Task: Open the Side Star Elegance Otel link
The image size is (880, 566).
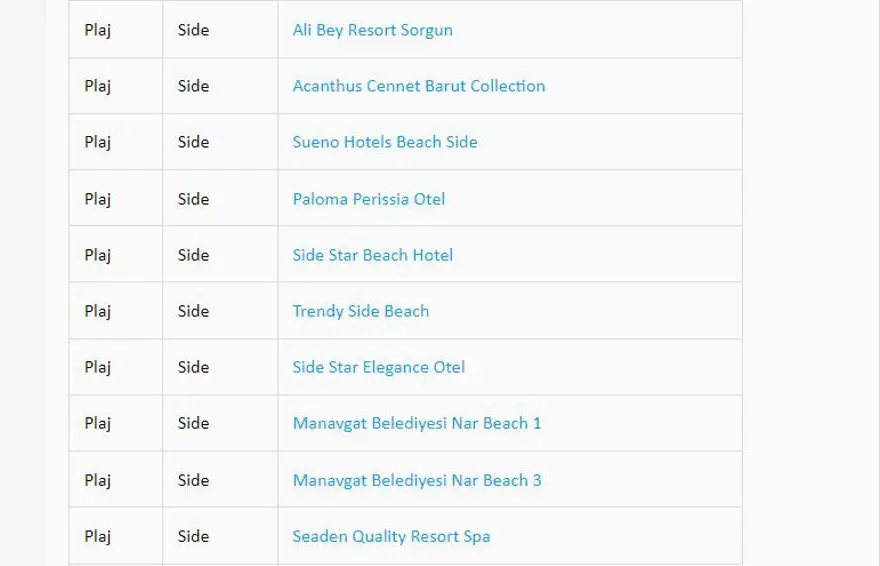Action: [378, 367]
